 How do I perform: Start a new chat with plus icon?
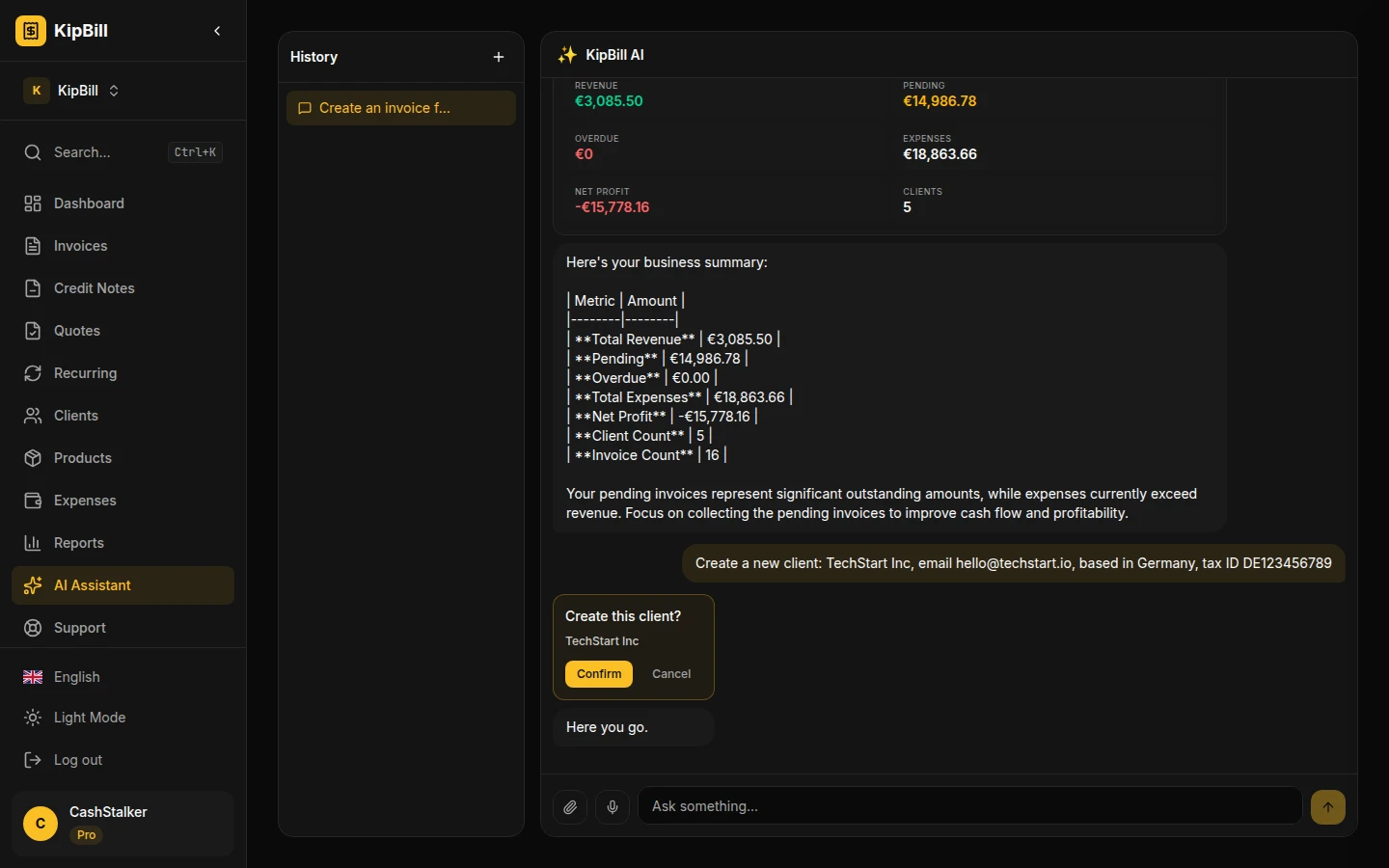[x=499, y=57]
